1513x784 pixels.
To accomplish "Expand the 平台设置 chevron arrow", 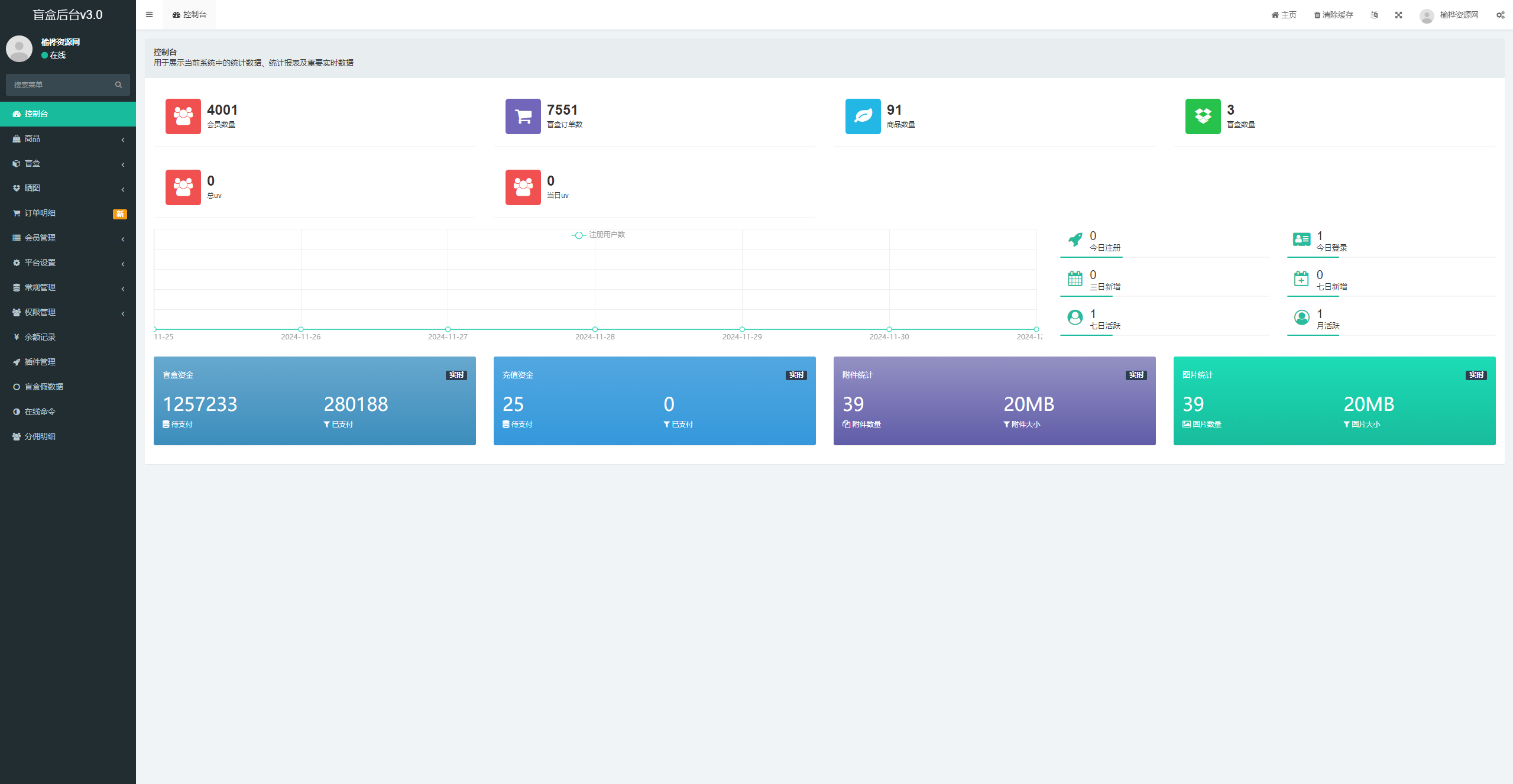I will tap(123, 264).
